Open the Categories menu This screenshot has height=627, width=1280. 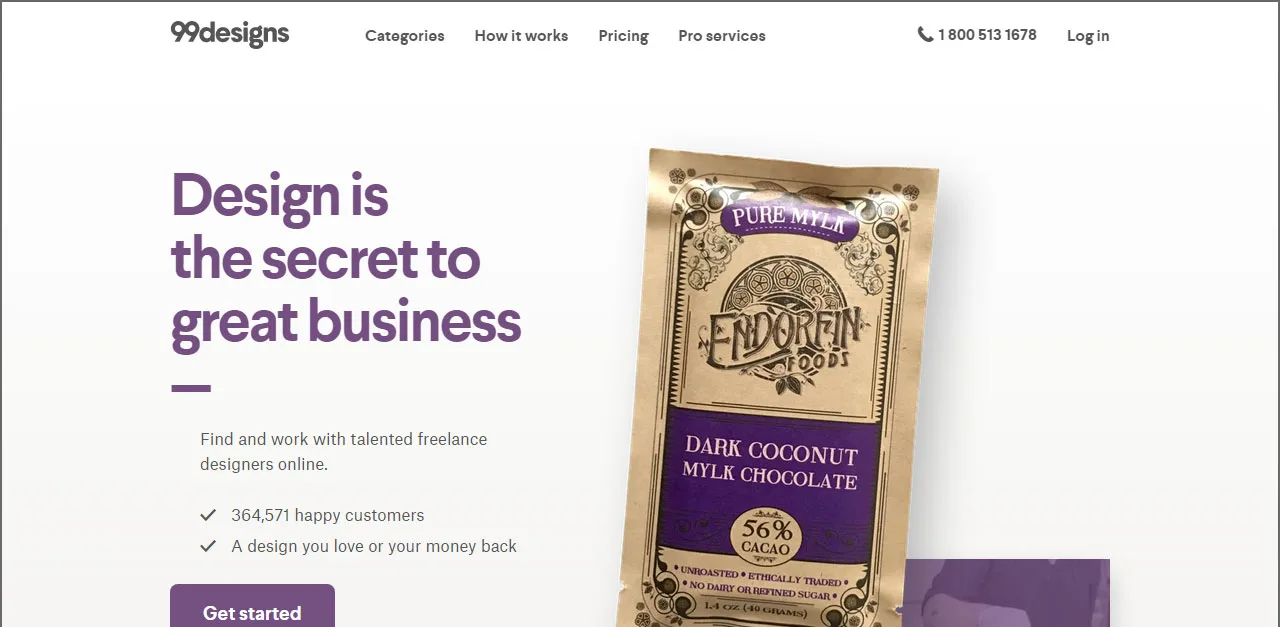[x=405, y=35]
